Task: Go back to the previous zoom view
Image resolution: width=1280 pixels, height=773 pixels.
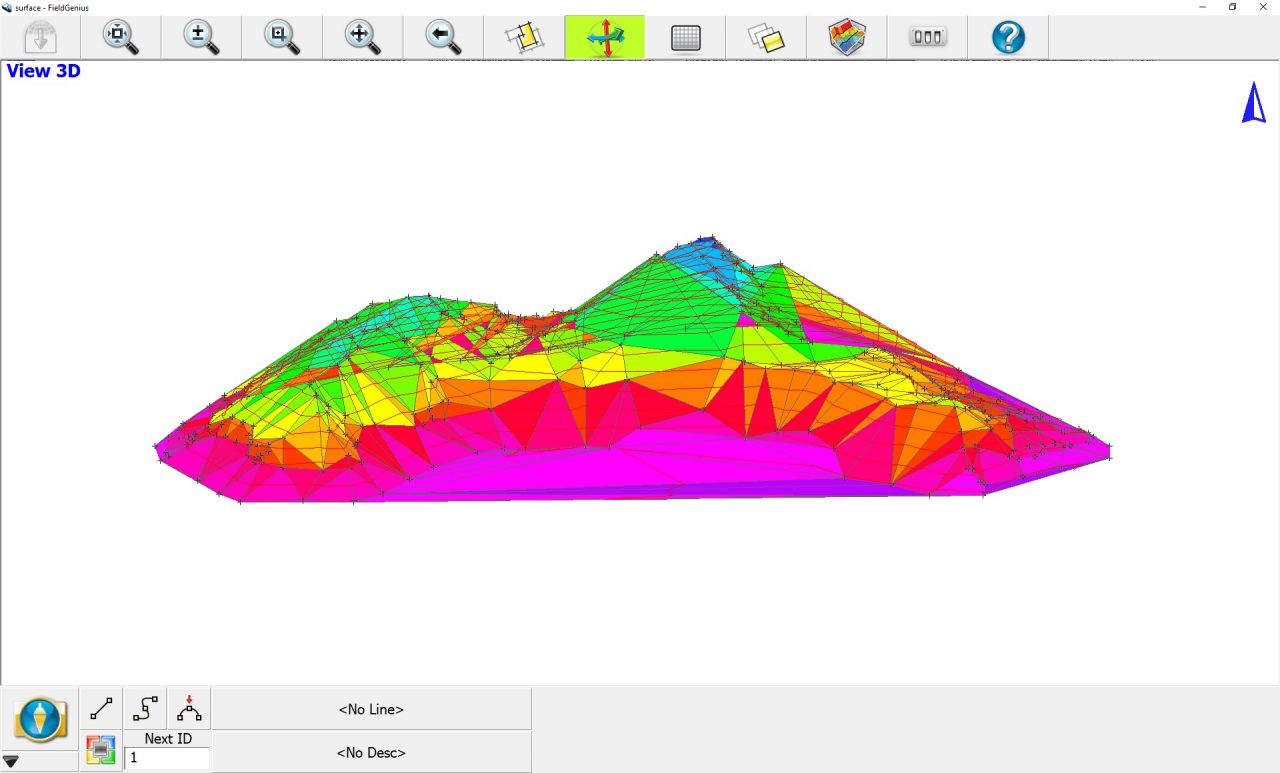Action: [x=443, y=37]
